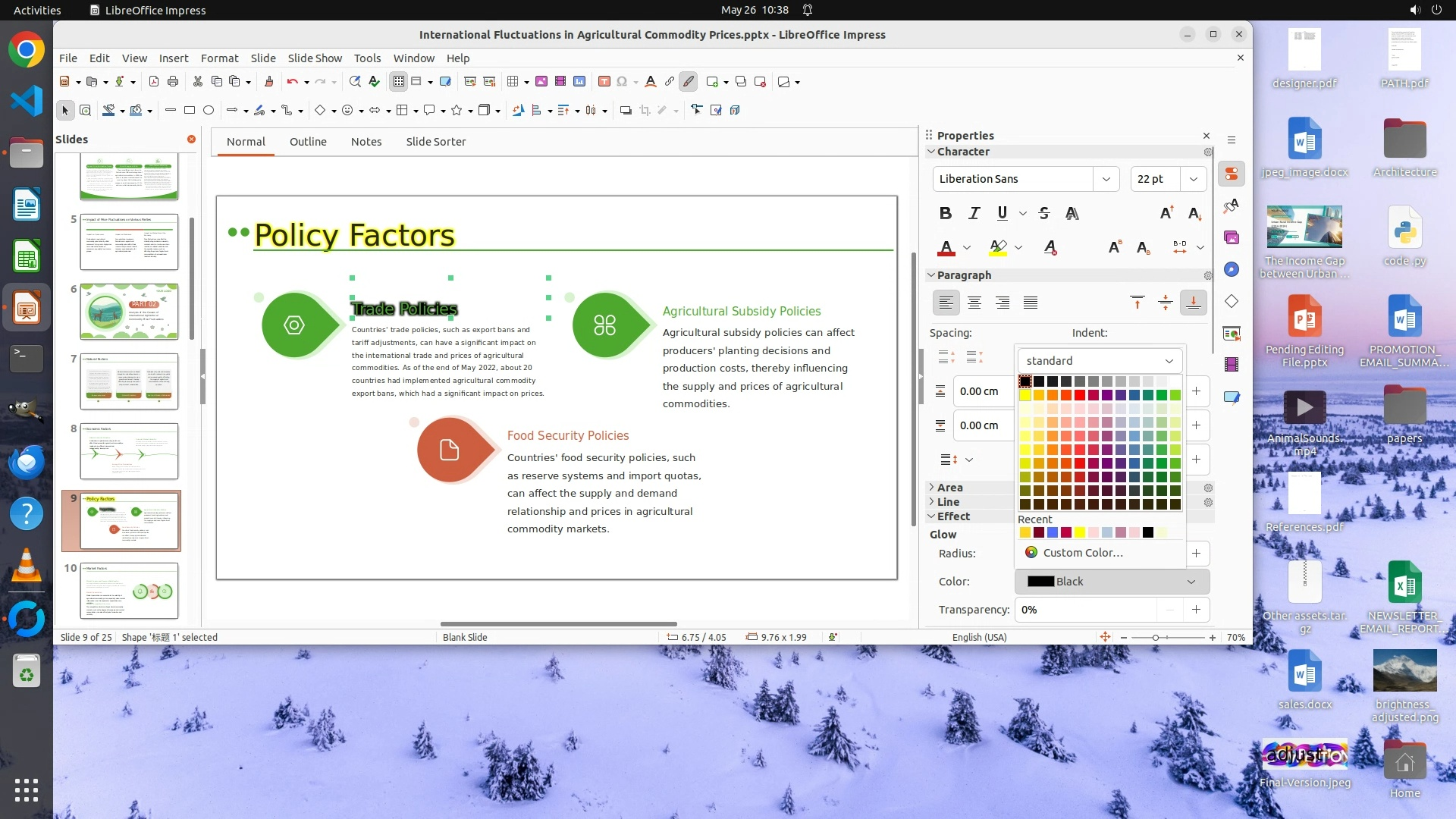Select the Rectangle shape tool
The height and width of the screenshot is (819, 1456).
click(x=190, y=110)
